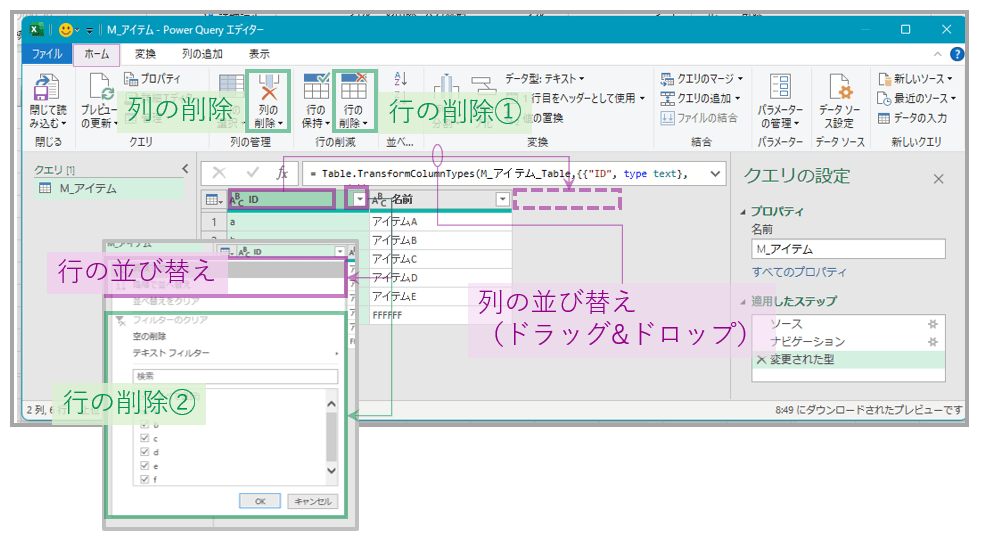Open すべてのプロパティ link in query settings

799,272
